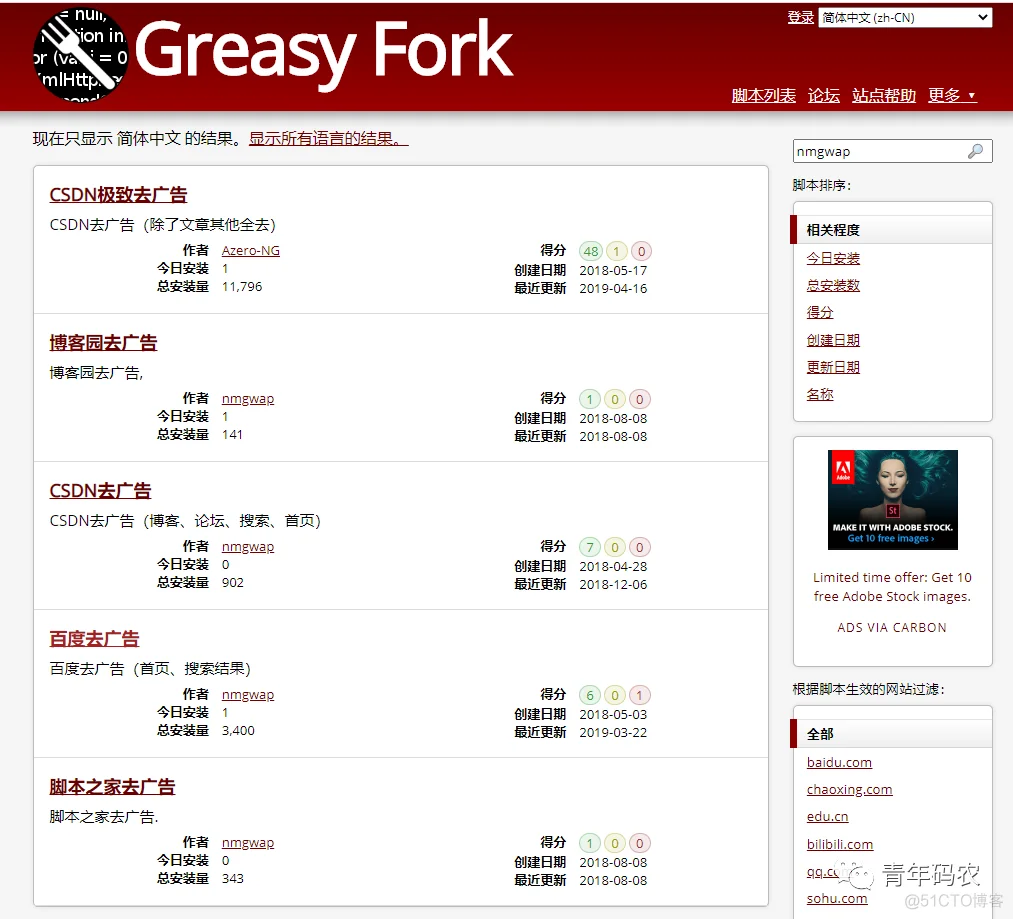This screenshot has height=919, width=1013.
Task: Open author nmgwap under 脚本之家去广告
Action: (x=248, y=842)
